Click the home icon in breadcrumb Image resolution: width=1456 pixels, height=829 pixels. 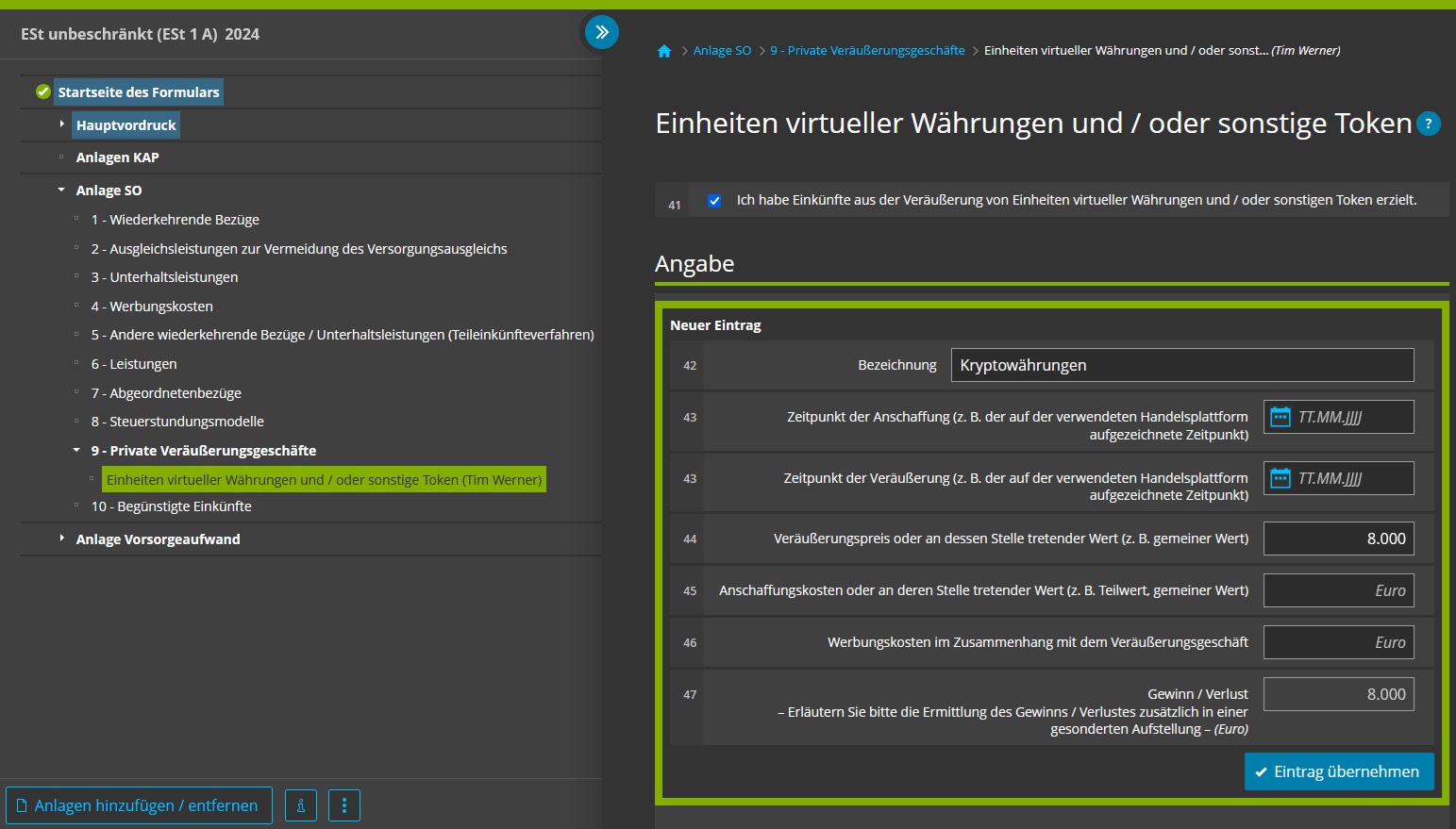tap(664, 51)
